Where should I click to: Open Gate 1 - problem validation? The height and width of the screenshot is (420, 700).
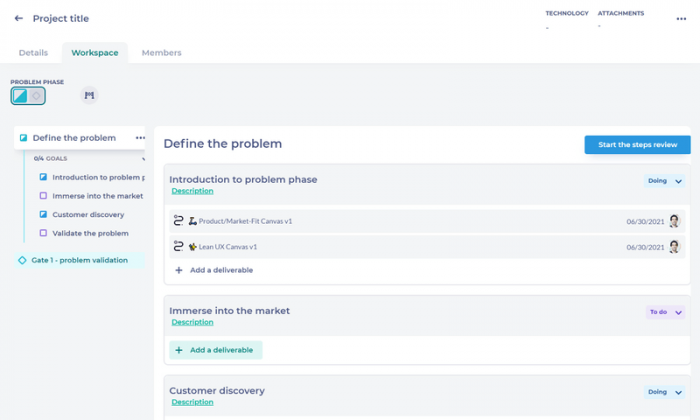pos(79,260)
